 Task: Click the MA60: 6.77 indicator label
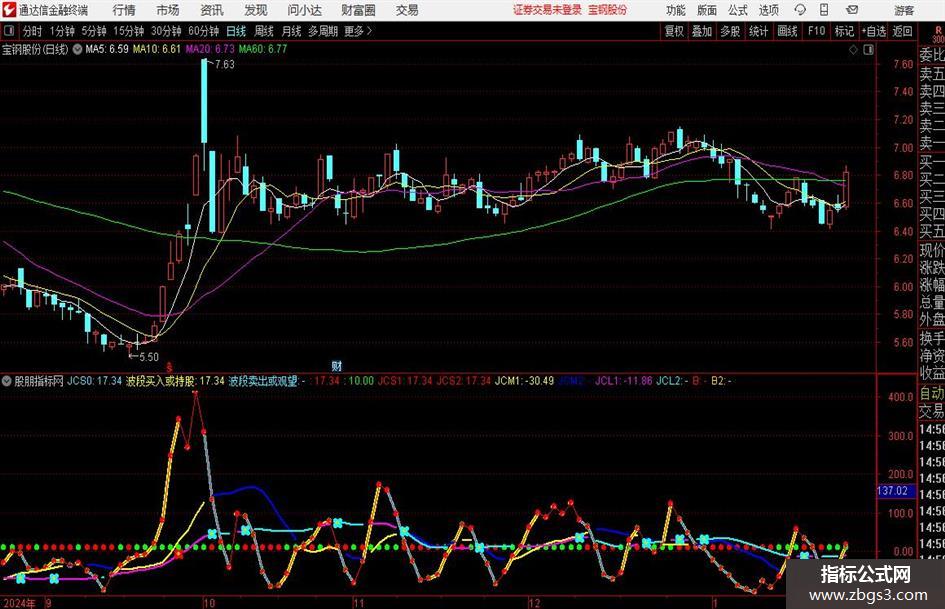(263, 49)
